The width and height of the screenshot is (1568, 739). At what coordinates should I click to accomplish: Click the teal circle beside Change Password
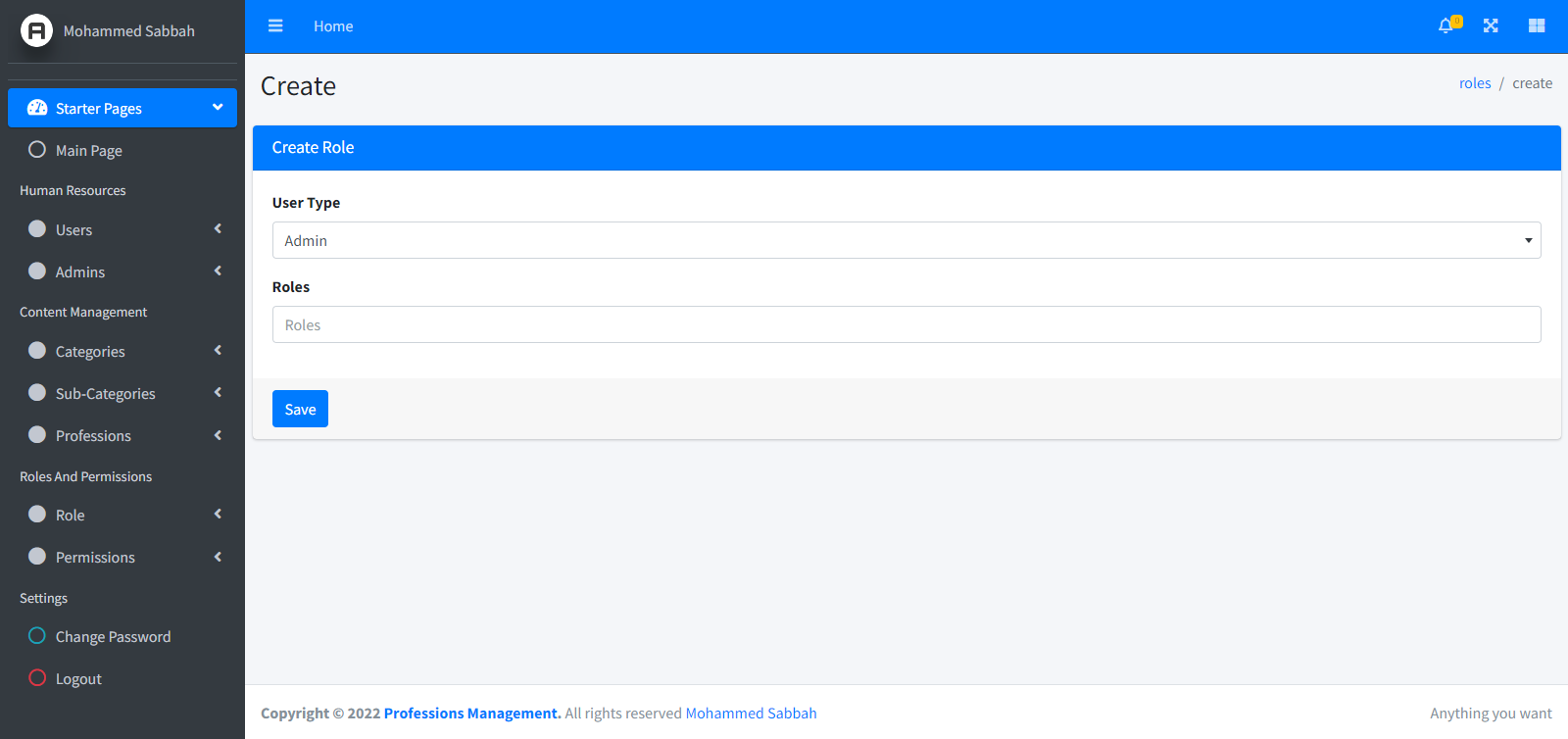[37, 636]
